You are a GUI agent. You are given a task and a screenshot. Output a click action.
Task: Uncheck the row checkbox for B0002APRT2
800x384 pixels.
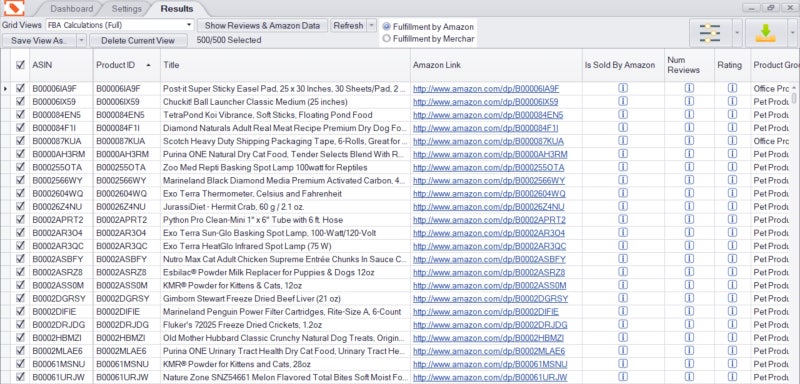pos(20,219)
